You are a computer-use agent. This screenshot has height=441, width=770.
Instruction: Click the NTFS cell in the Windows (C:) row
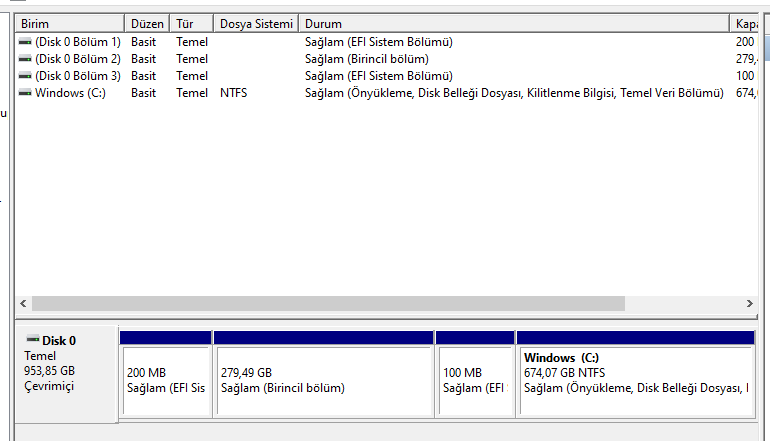(233, 93)
